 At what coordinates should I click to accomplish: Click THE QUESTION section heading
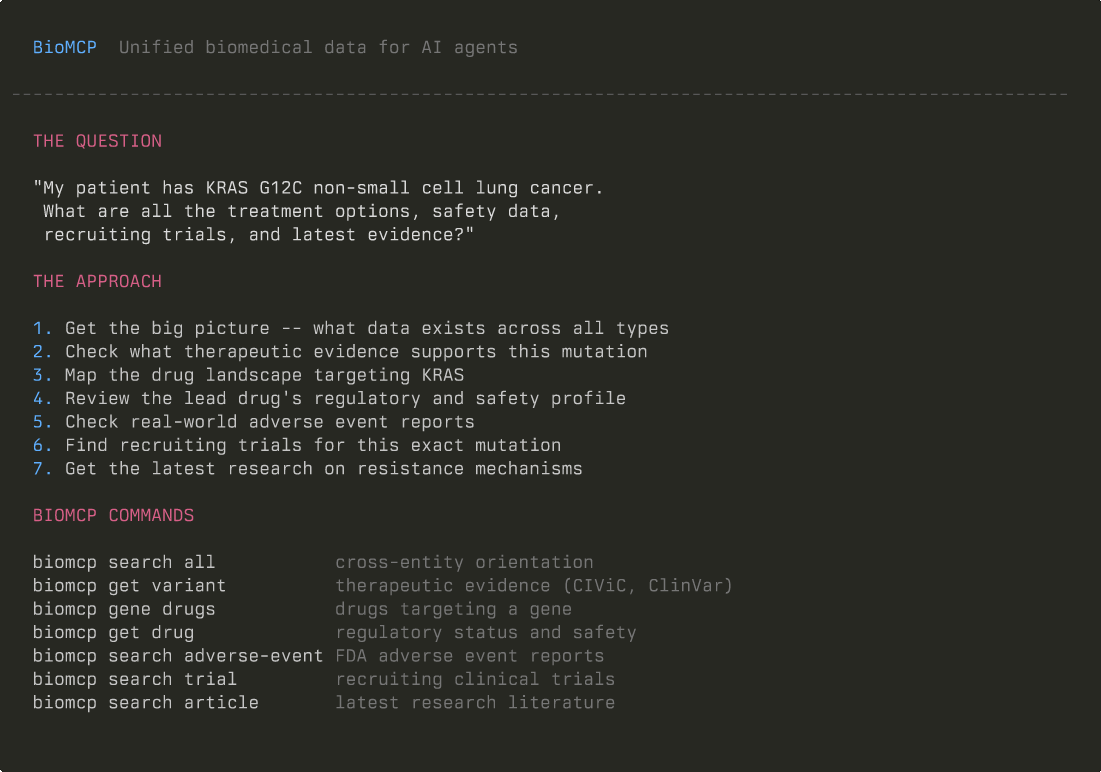click(97, 141)
